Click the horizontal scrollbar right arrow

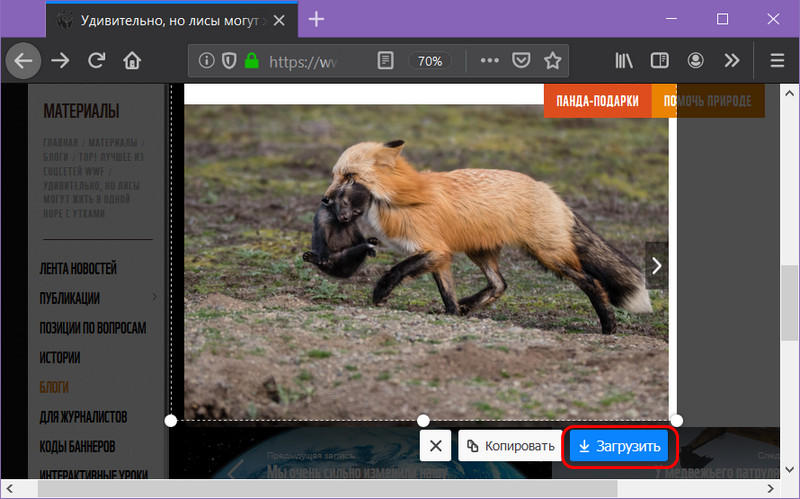pyautogui.click(x=770, y=489)
